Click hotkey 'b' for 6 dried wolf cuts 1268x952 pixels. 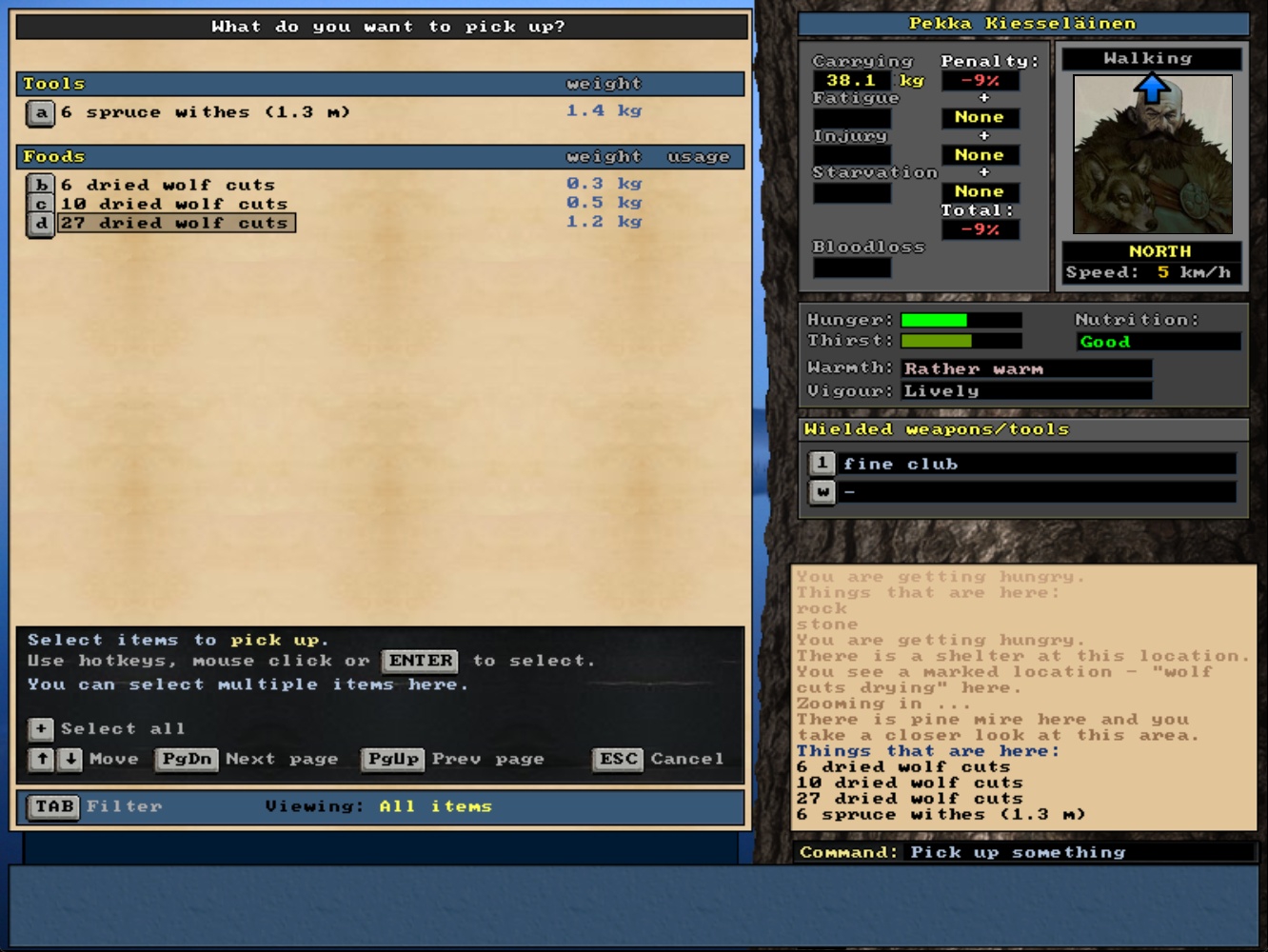click(x=40, y=185)
